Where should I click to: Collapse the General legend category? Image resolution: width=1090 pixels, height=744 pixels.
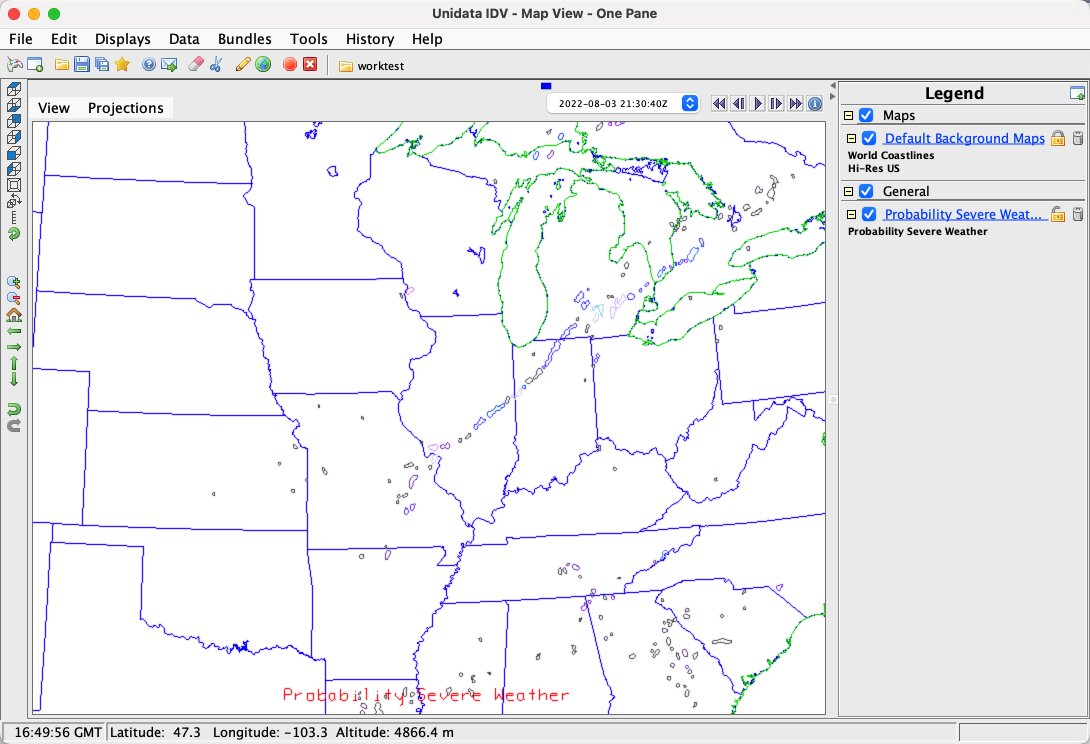[849, 191]
